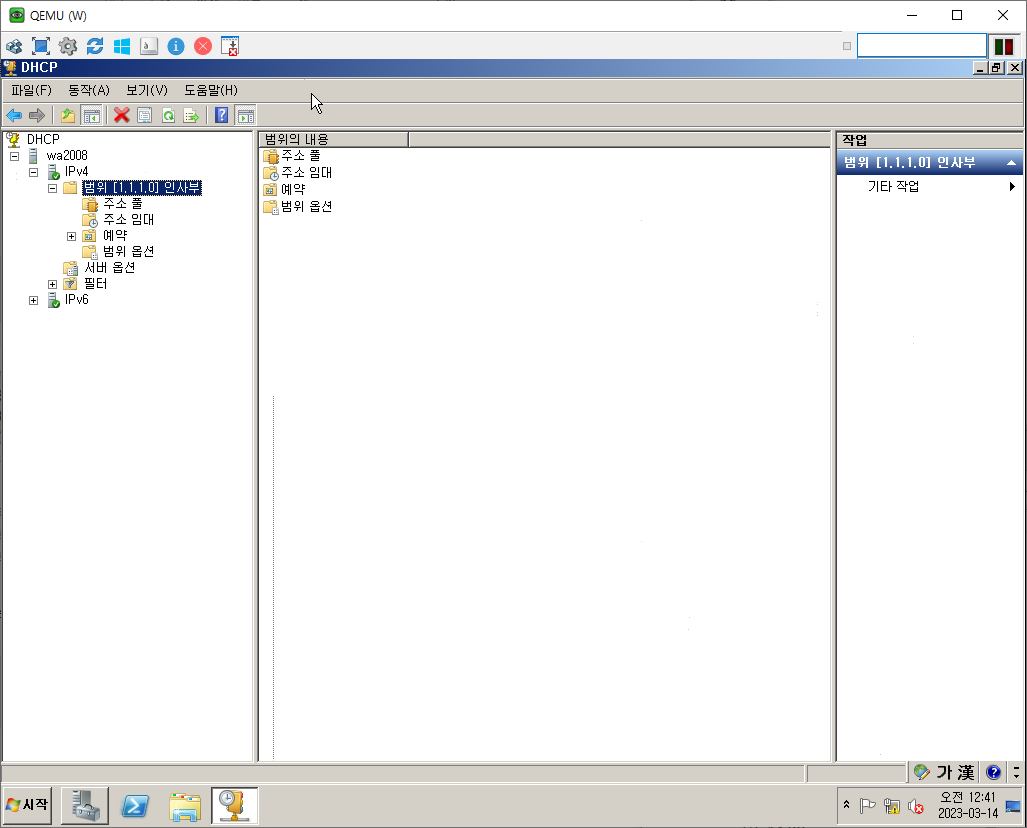This screenshot has height=828, width=1027.
Task: Open PowerShell from the taskbar
Action: pyautogui.click(x=136, y=806)
